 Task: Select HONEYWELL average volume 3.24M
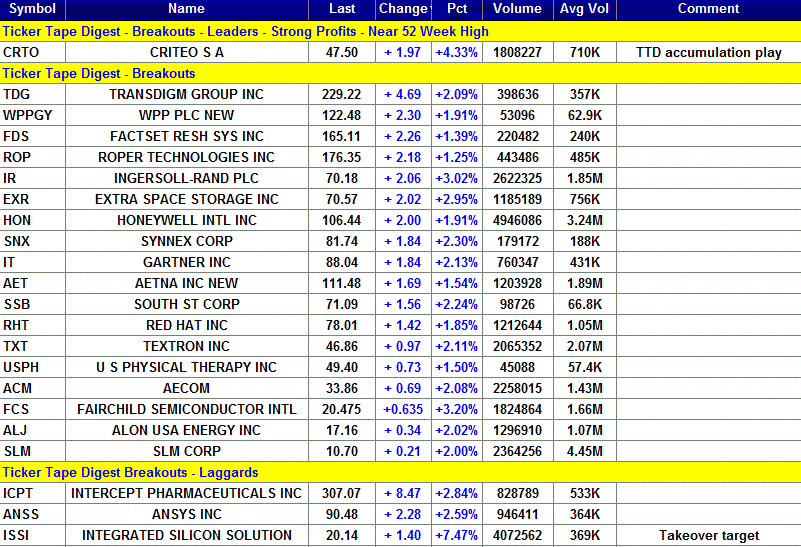(584, 220)
